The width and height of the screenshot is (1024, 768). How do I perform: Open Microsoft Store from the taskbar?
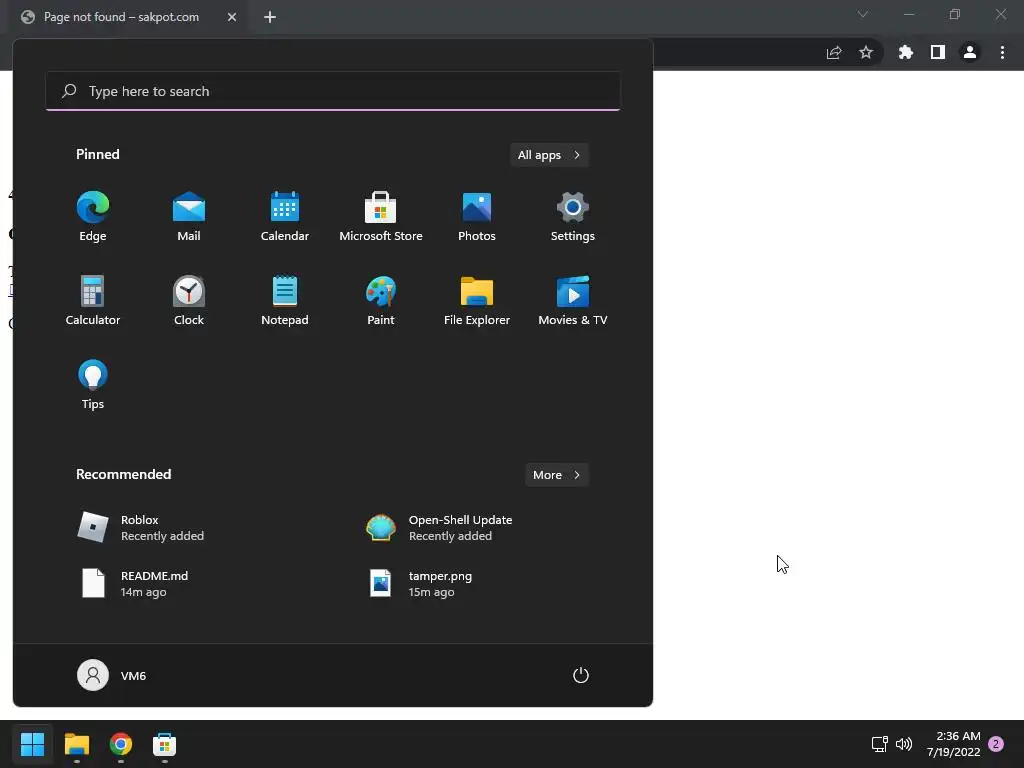[x=165, y=744]
